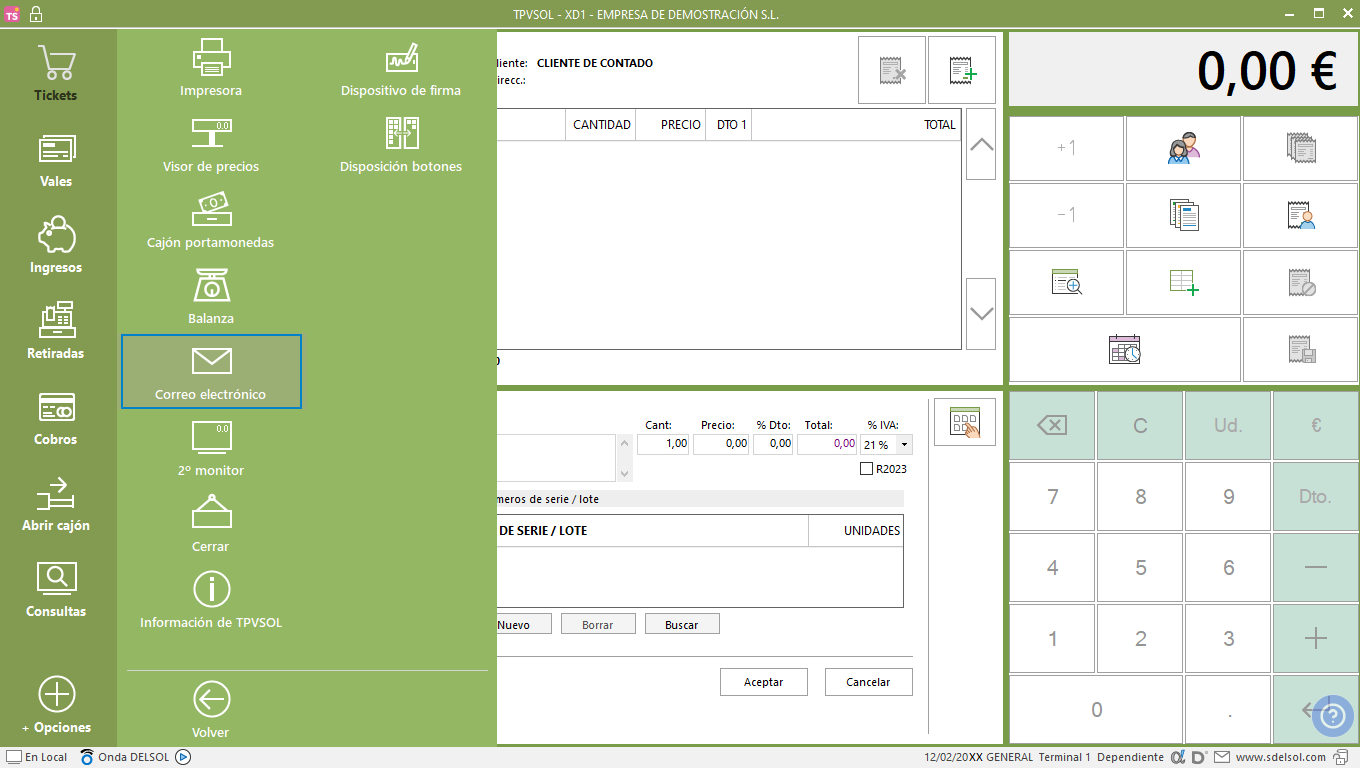Click the Total input field
This screenshot has height=768, width=1360.
827,444
